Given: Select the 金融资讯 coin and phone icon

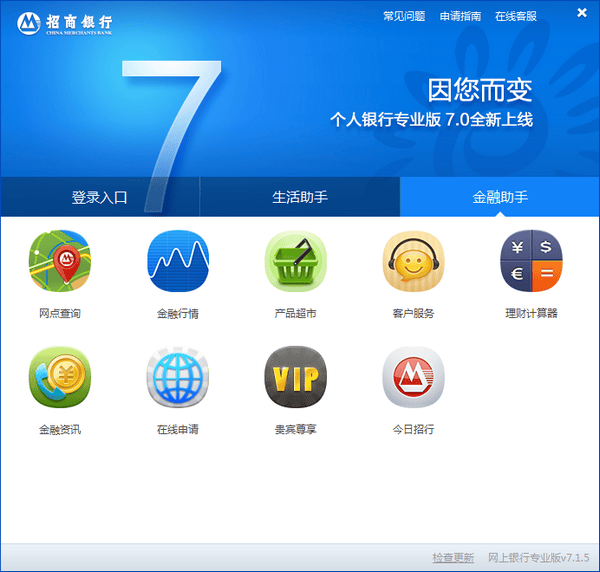Looking at the screenshot, I should [59, 378].
